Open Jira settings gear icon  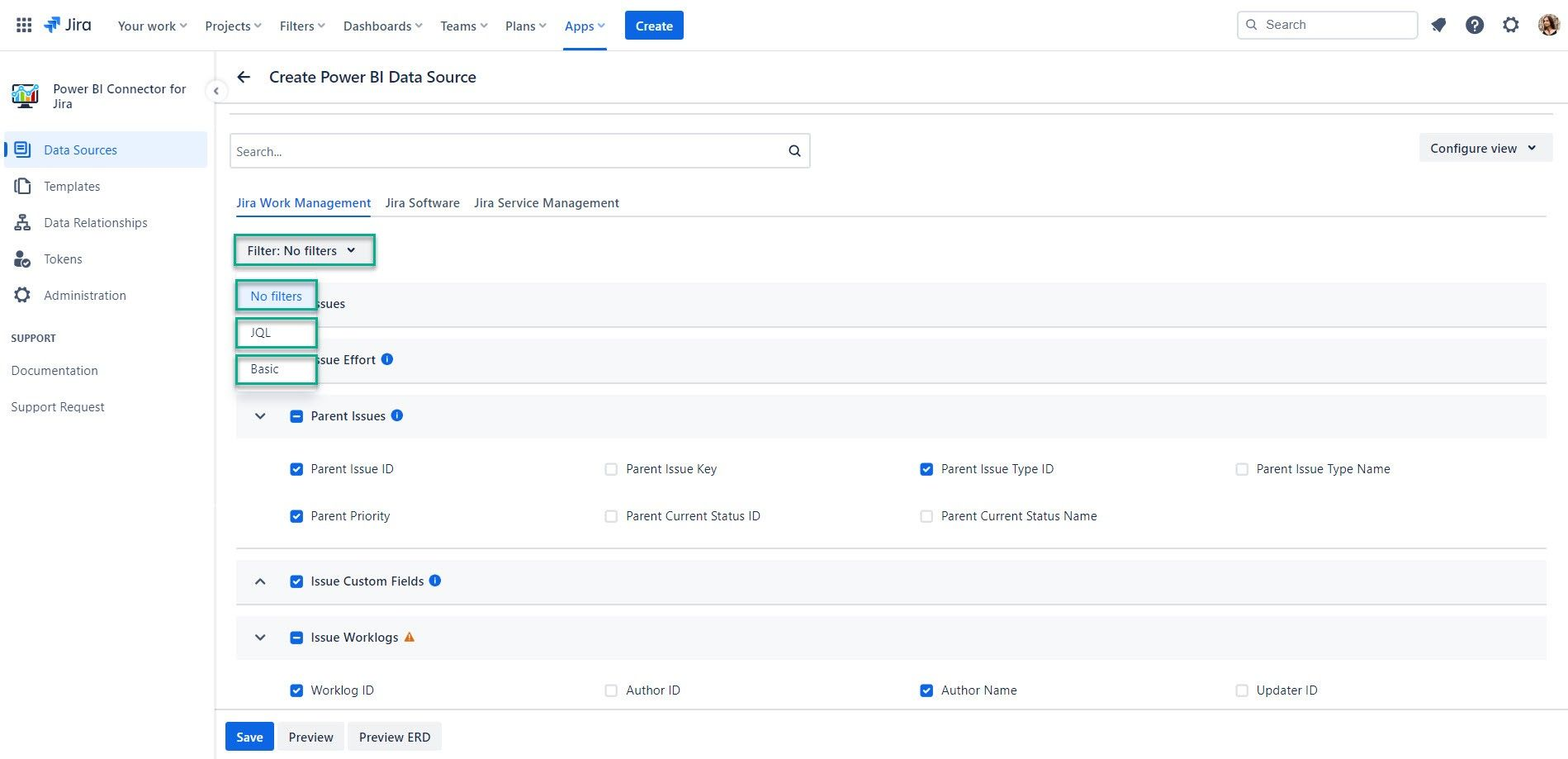pos(1511,26)
